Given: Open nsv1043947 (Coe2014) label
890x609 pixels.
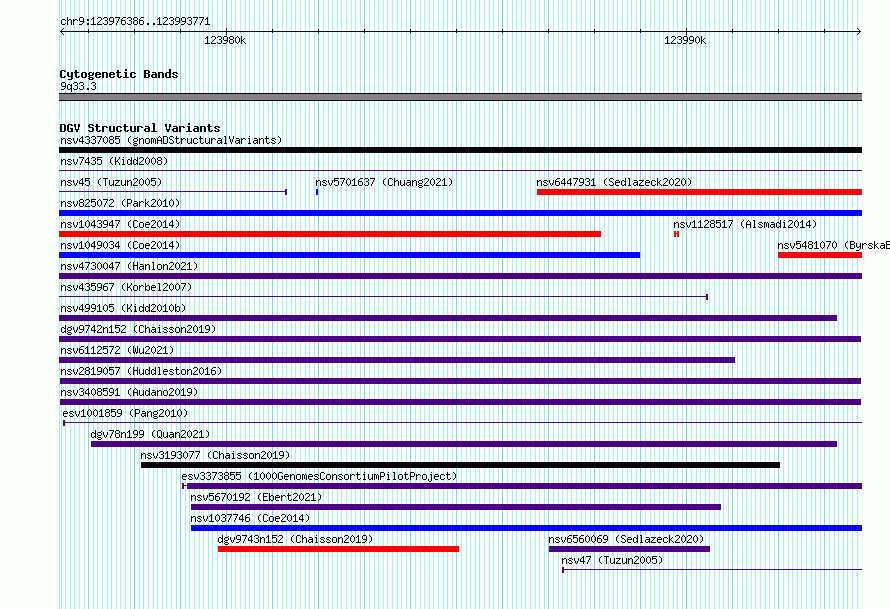Looking at the screenshot, I should click(x=120, y=224).
